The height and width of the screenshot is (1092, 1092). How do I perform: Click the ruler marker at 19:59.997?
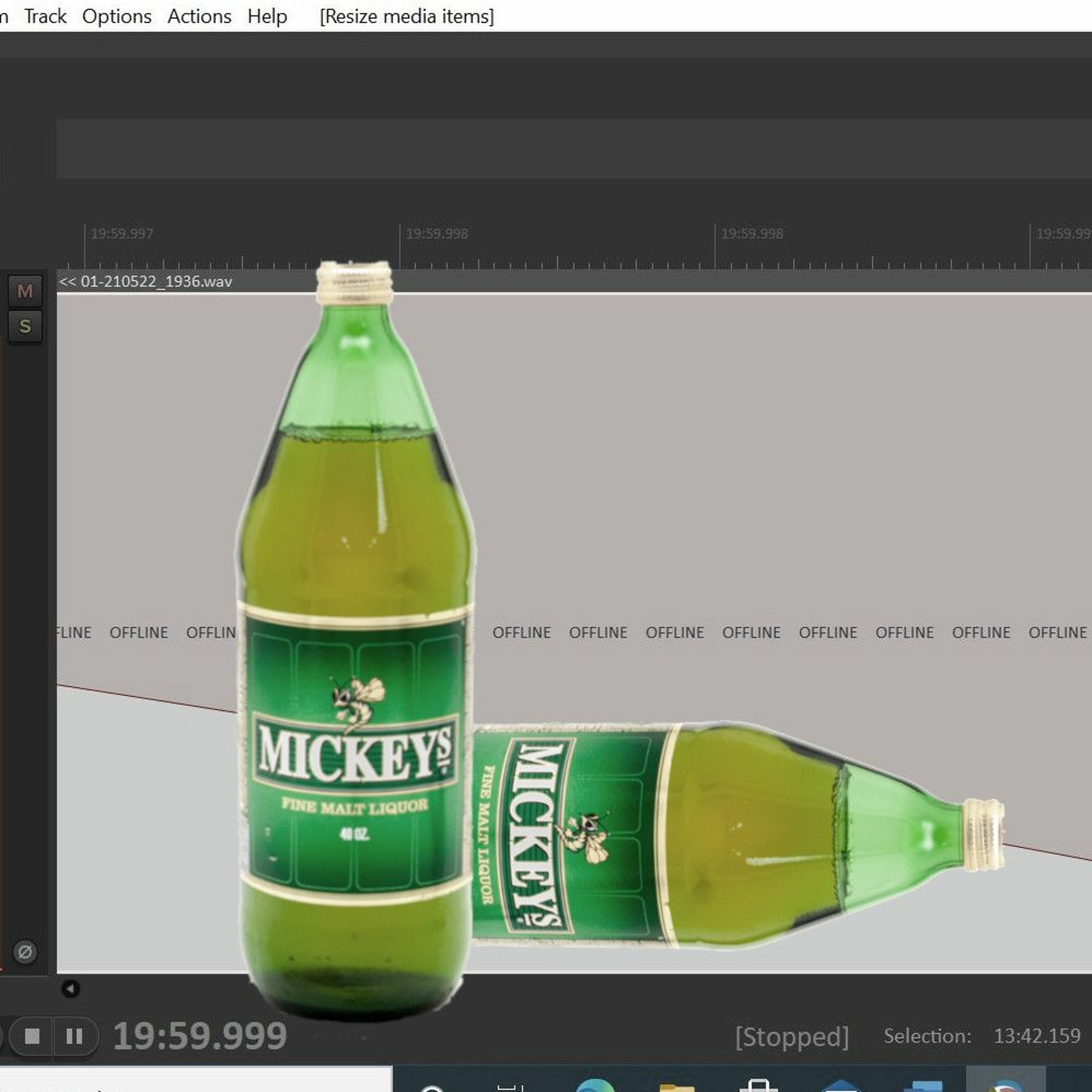click(x=122, y=233)
